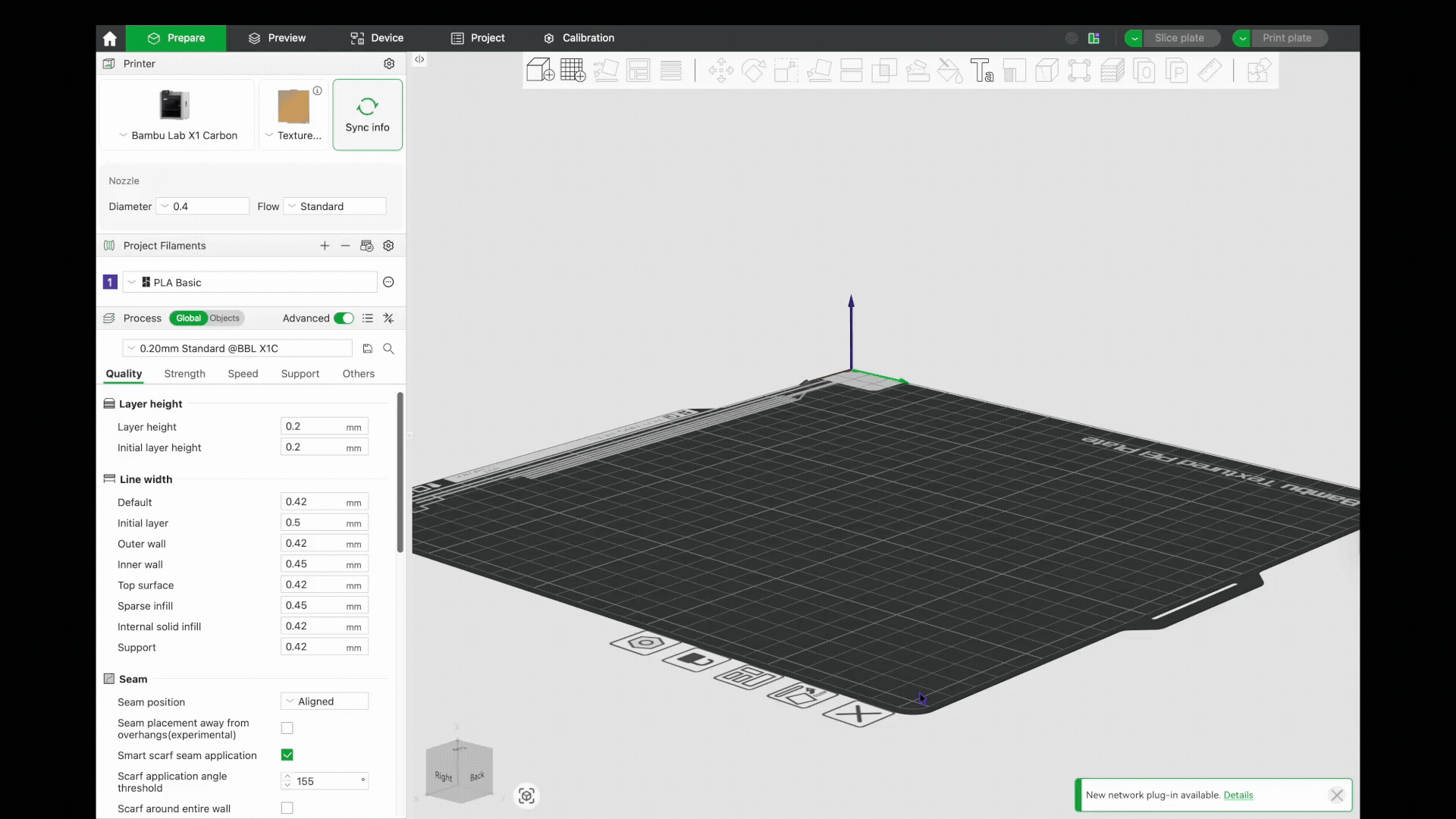The height and width of the screenshot is (819, 1456).
Task: Save the process preset
Action: (368, 349)
